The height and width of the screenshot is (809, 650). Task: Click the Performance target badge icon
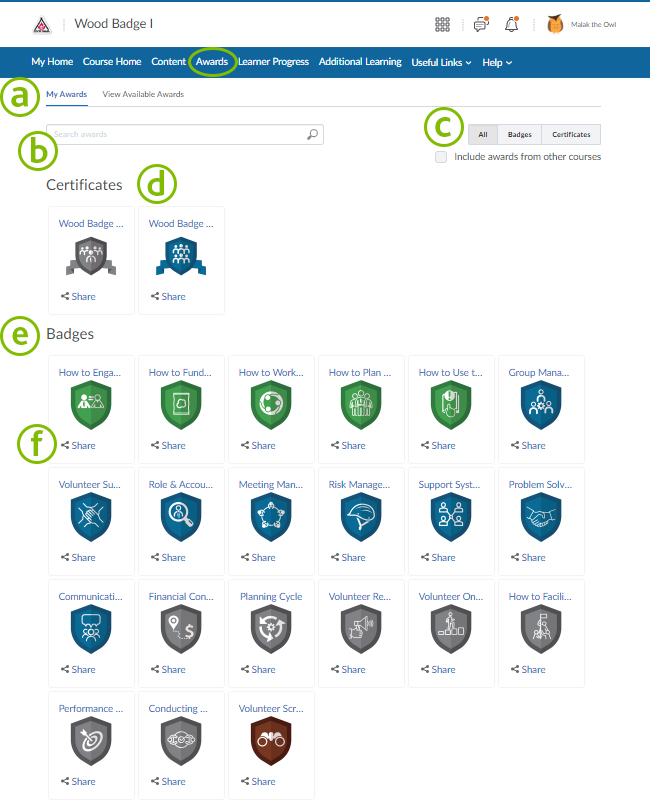coord(91,741)
